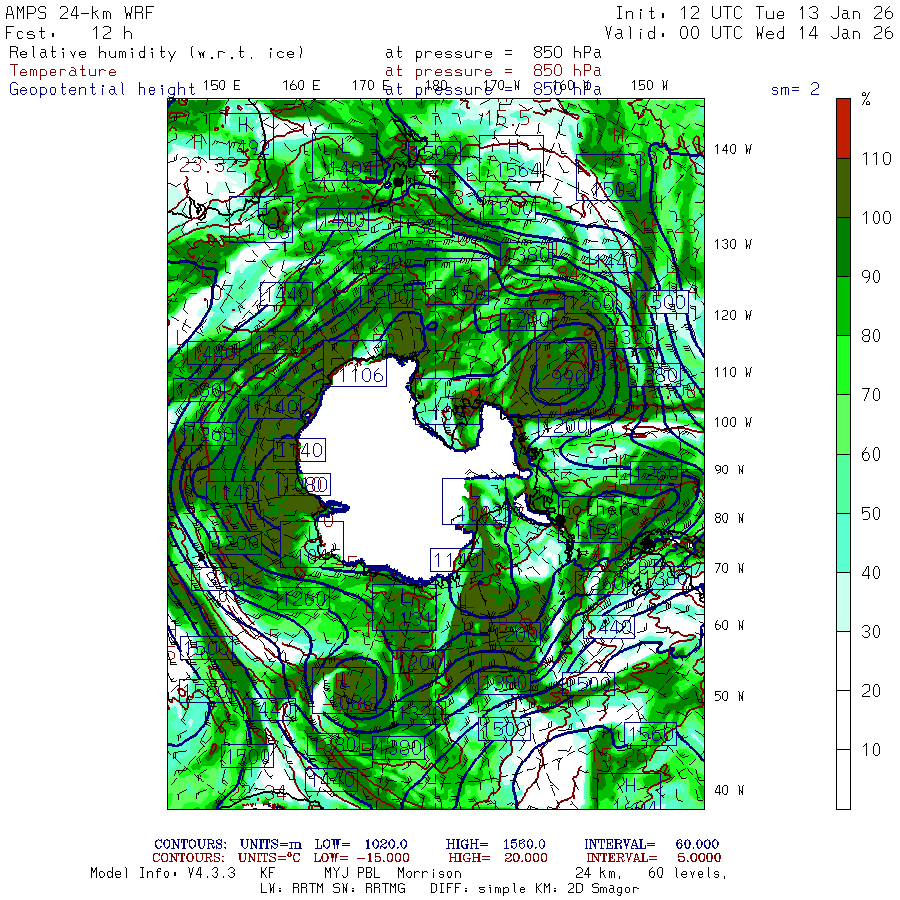Click the '40 W' longitude label
Viewport: 900px width, 900px height.
[x=730, y=790]
